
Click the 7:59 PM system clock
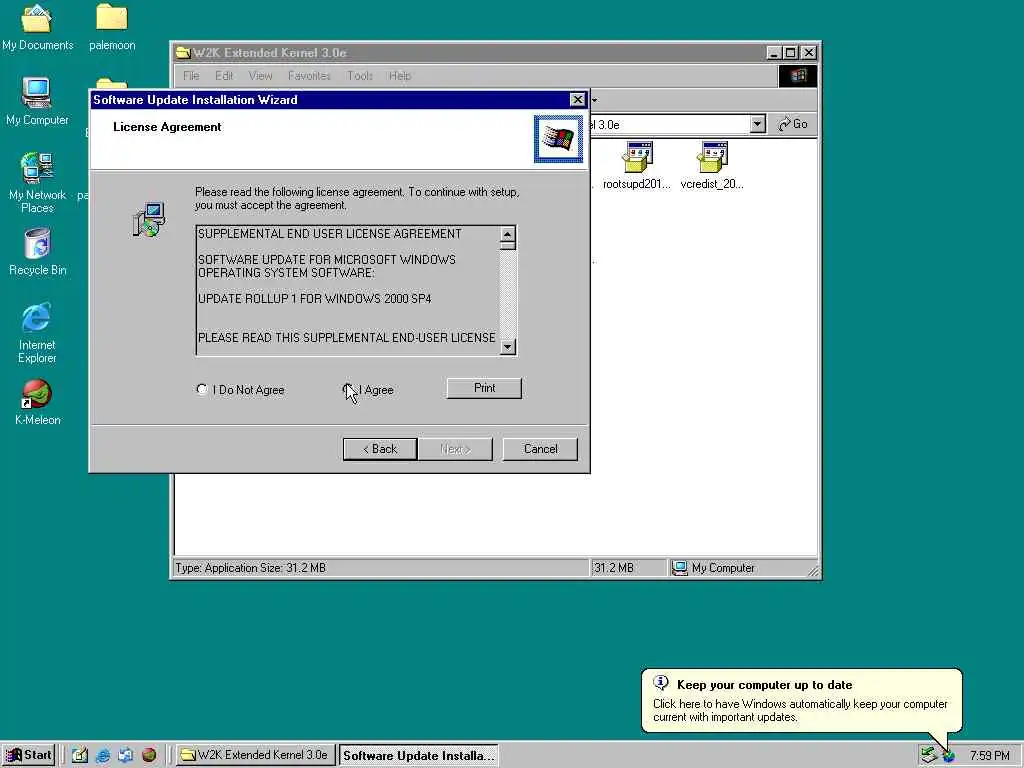click(x=989, y=756)
